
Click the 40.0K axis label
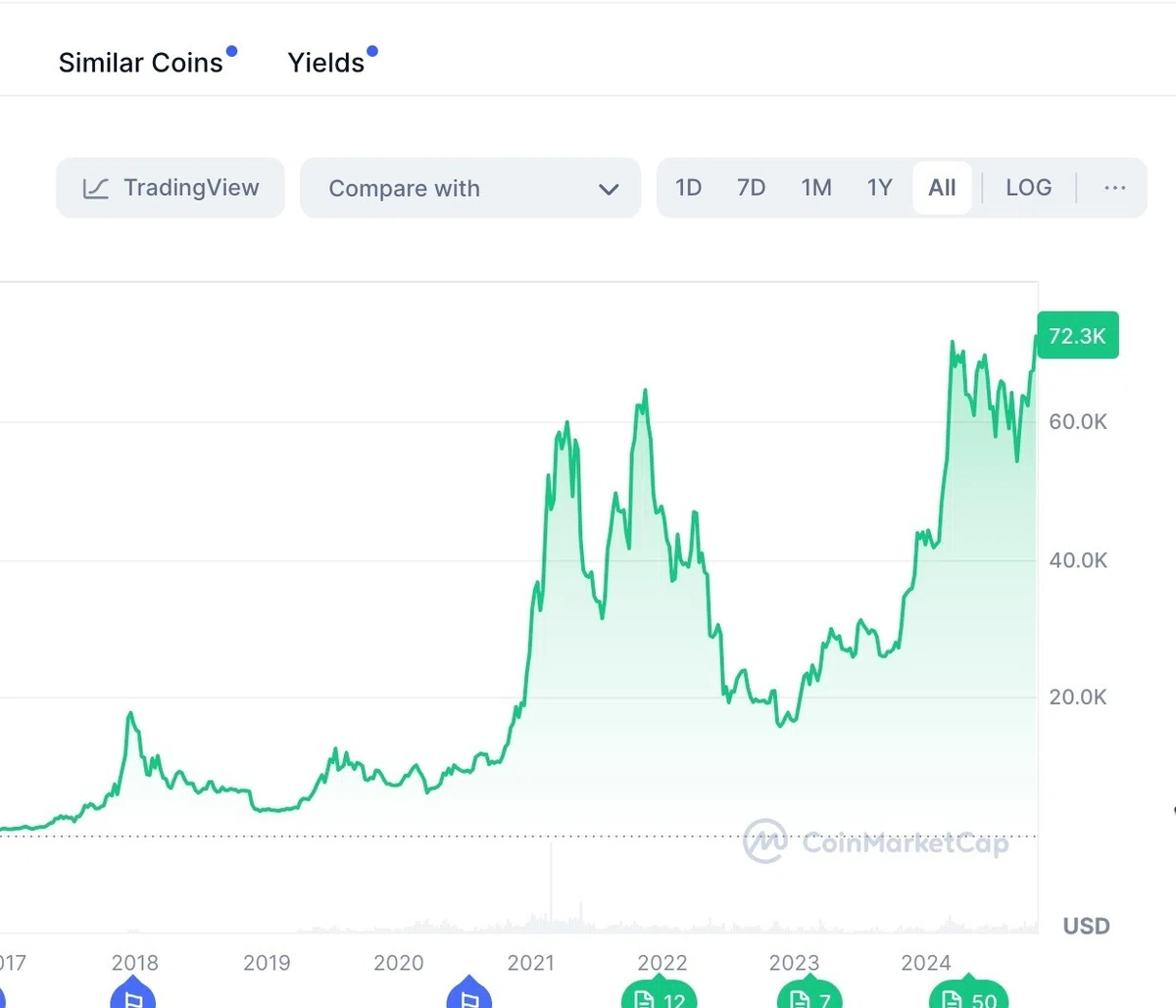pos(1078,560)
